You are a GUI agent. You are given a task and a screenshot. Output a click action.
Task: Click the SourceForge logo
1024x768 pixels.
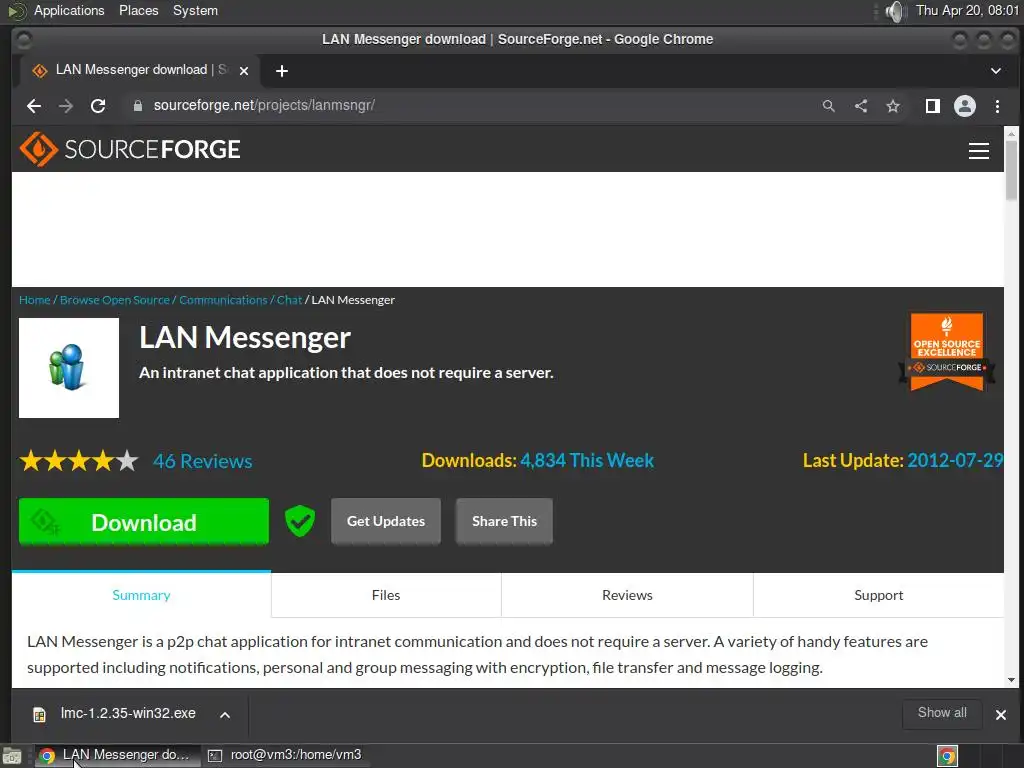tap(130, 149)
